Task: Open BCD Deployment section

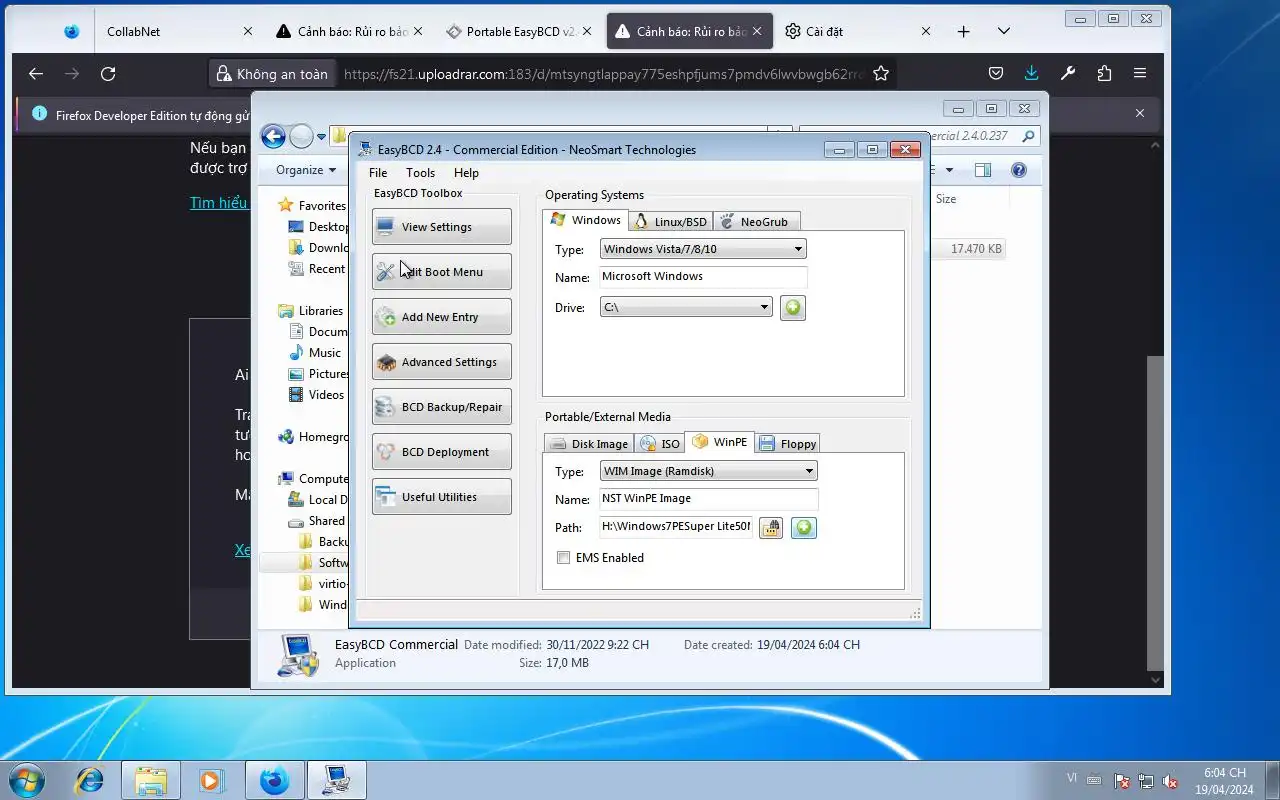Action: click(x=441, y=452)
